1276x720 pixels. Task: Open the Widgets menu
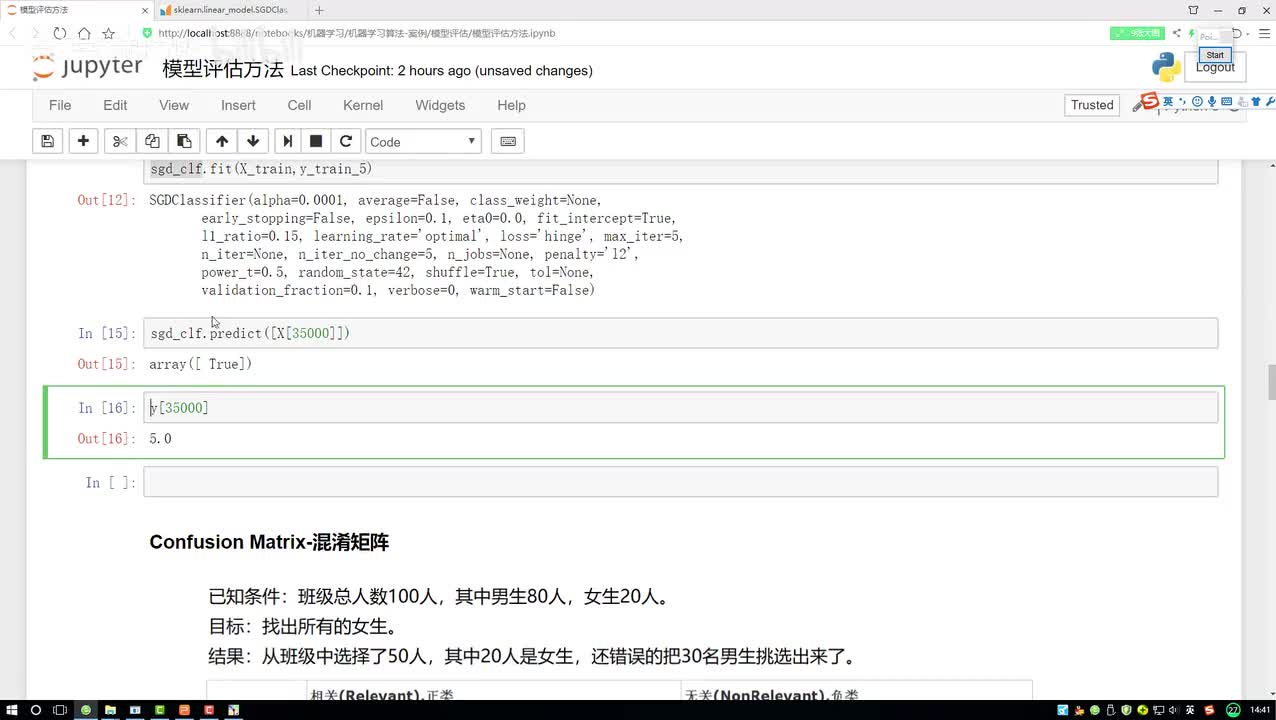[x=440, y=105]
